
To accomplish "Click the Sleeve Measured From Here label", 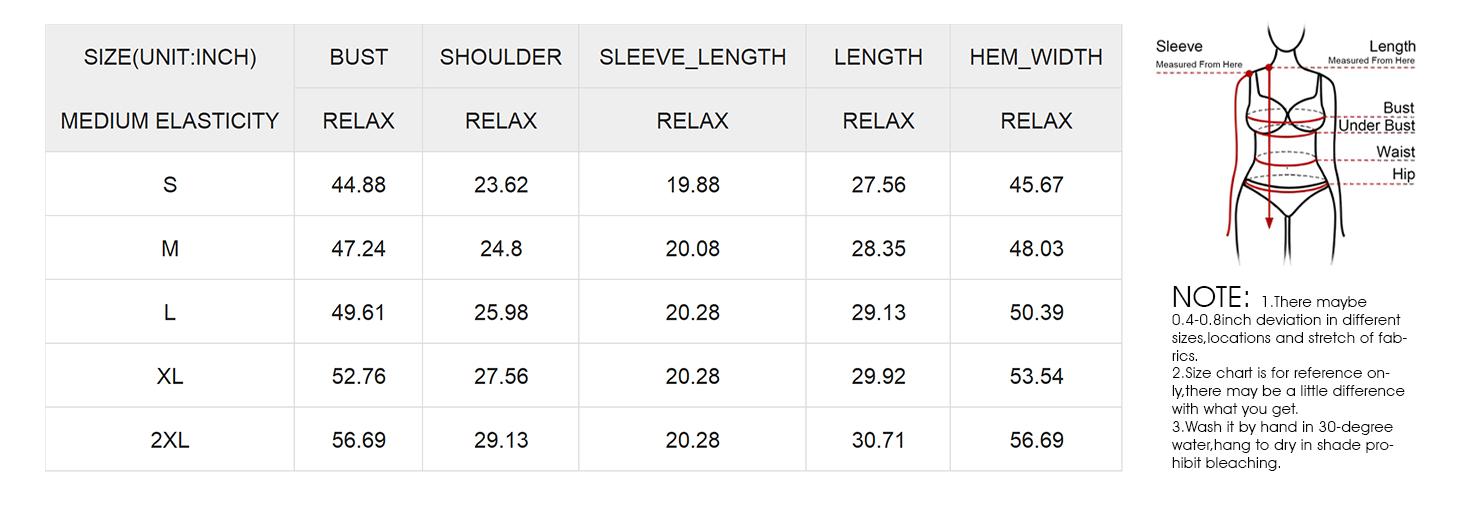I will (1197, 54).
